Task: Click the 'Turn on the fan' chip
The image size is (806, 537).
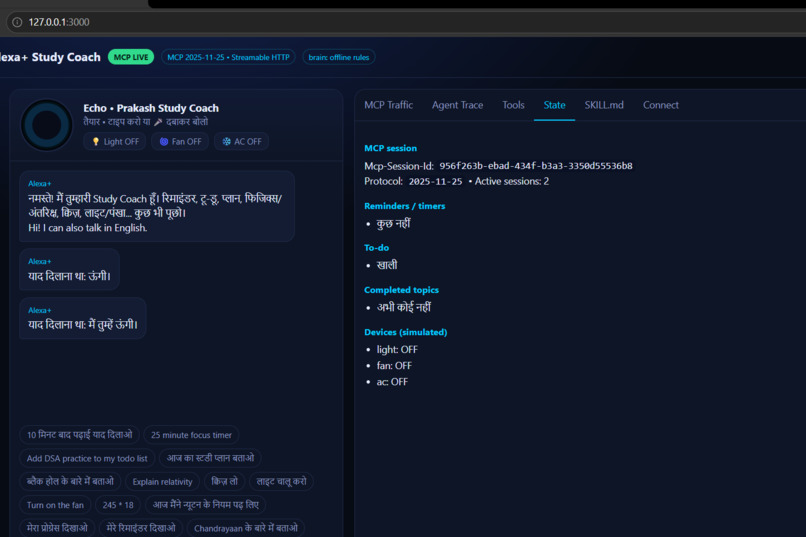Action: tap(55, 505)
